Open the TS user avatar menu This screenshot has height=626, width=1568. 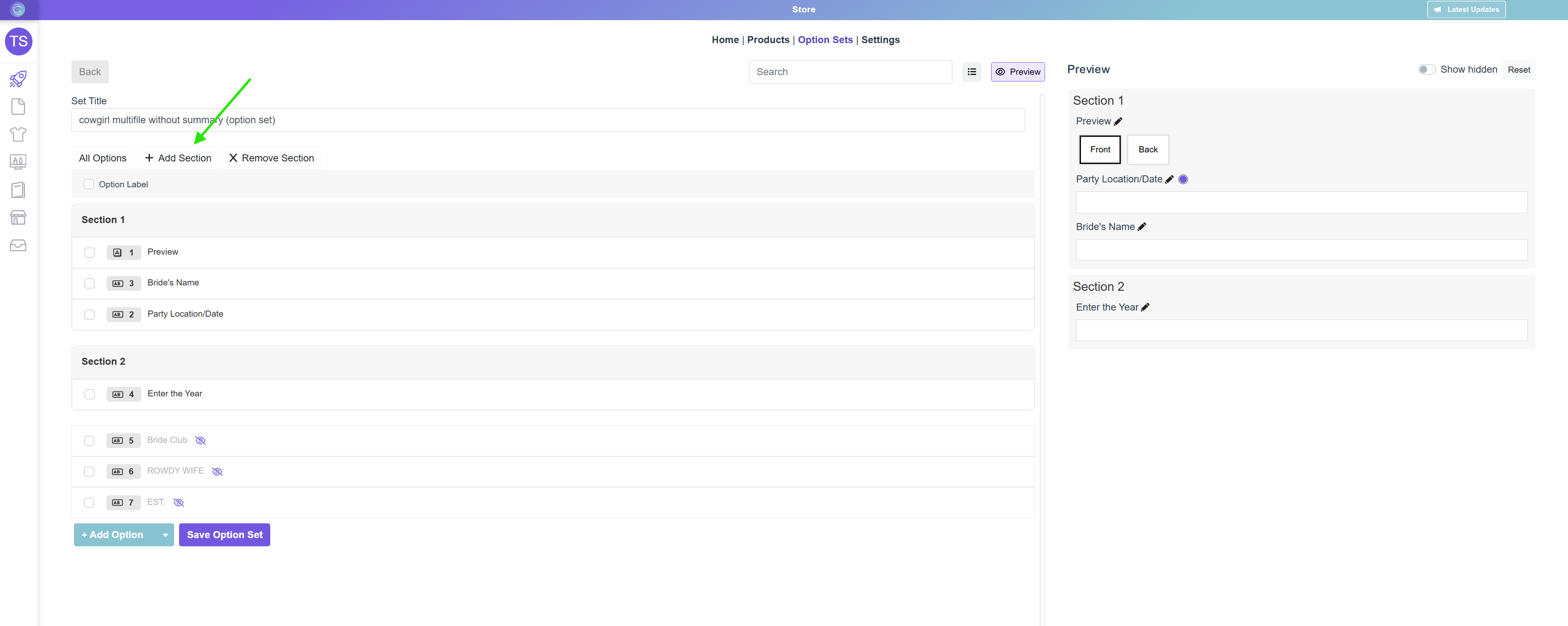pyautogui.click(x=18, y=41)
